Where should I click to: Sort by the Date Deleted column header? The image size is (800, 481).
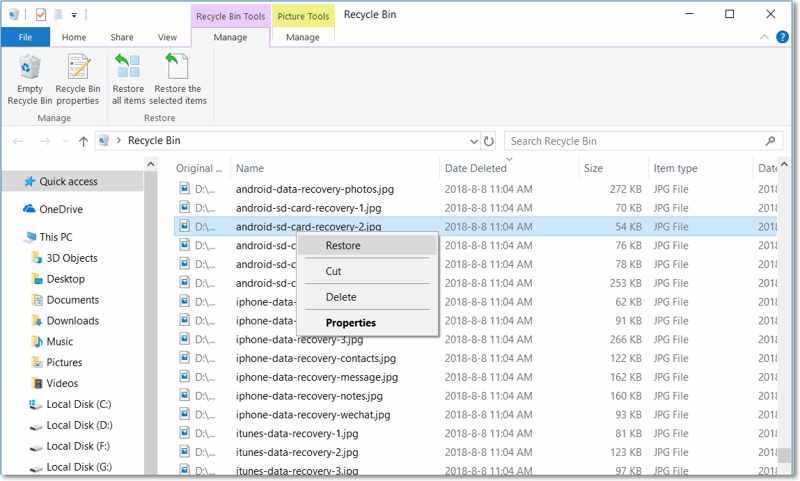[476, 169]
